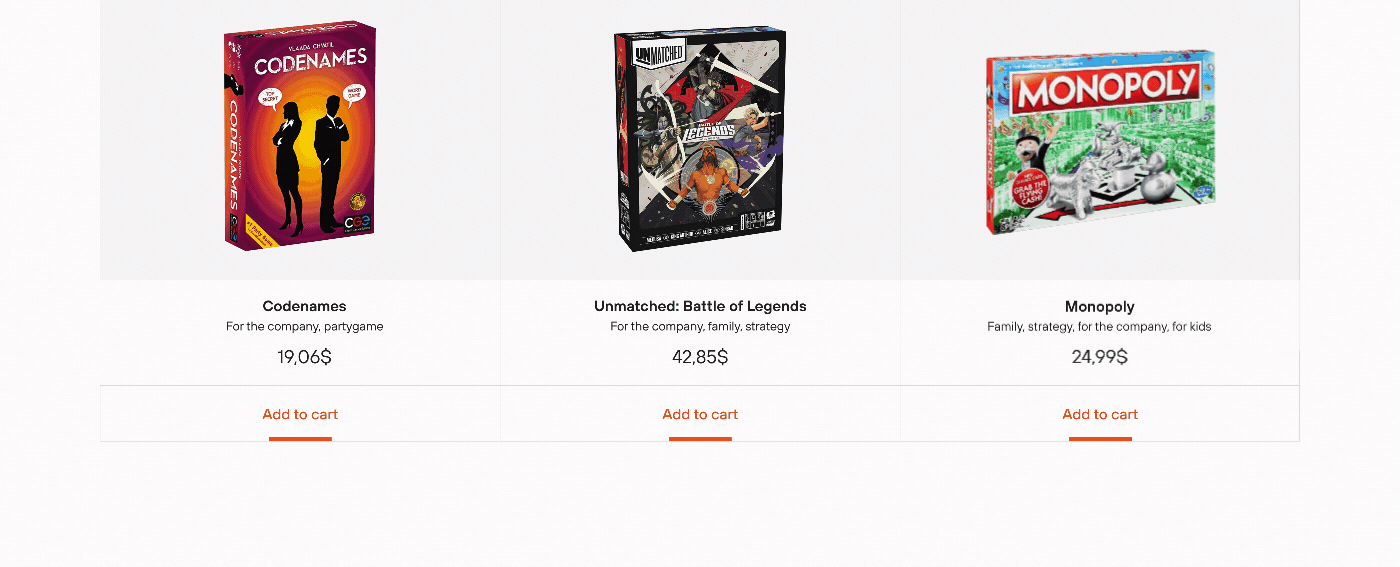This screenshot has height=567, width=1400.
Task: Add Codenames to cart
Action: tap(300, 414)
